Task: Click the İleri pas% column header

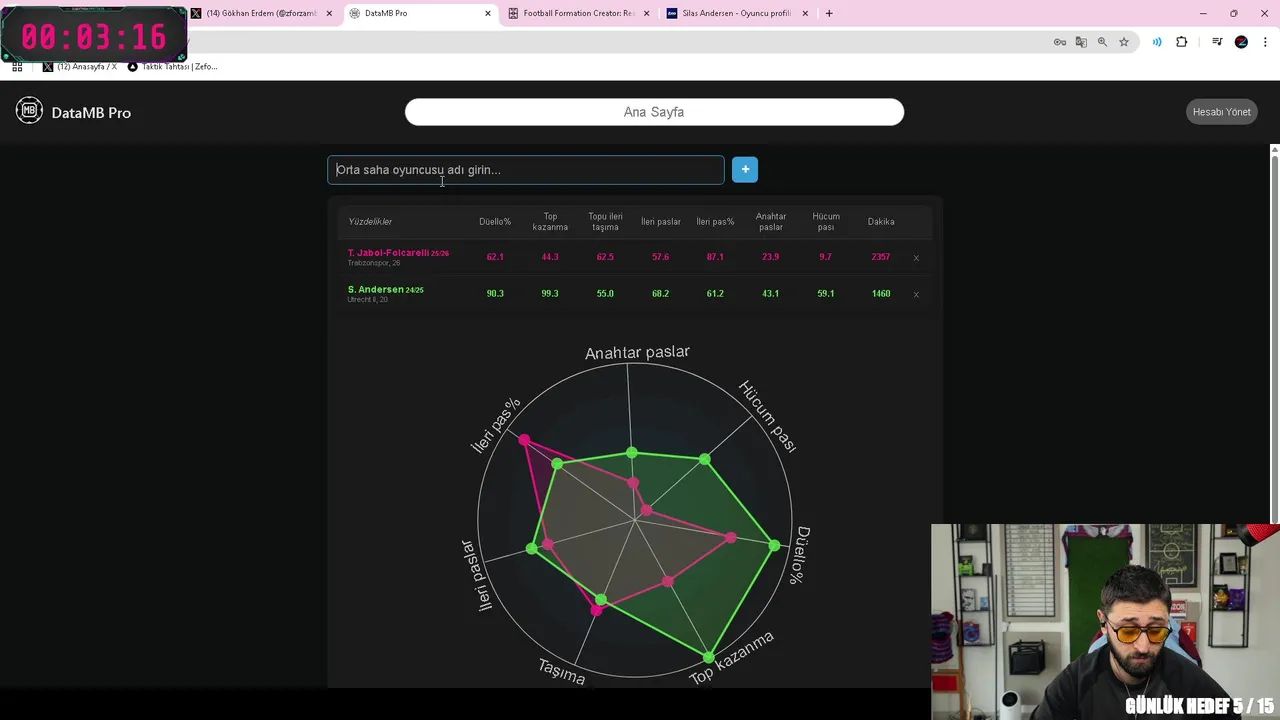Action: (715, 222)
